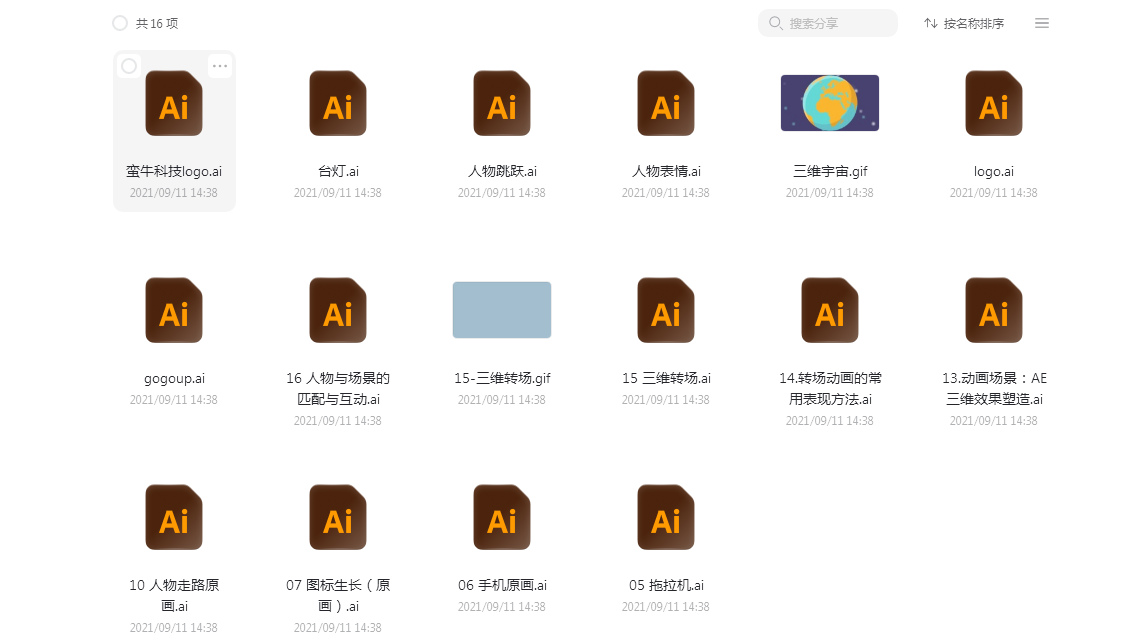Open the 07 图标生长（原画）.ai icon
This screenshot has height=640, width=1129.
point(338,517)
